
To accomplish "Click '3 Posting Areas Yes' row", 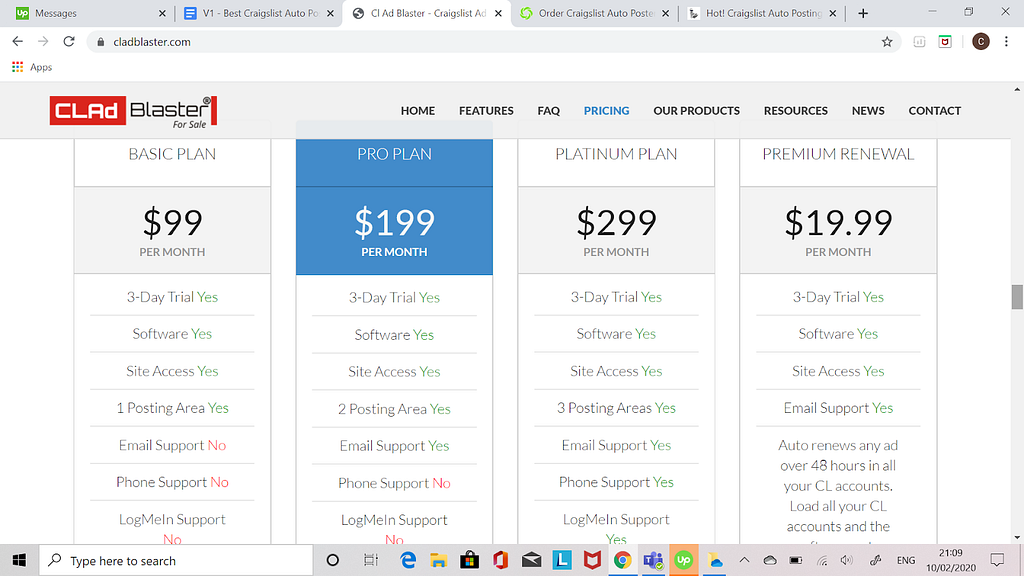I will click(x=616, y=408).
